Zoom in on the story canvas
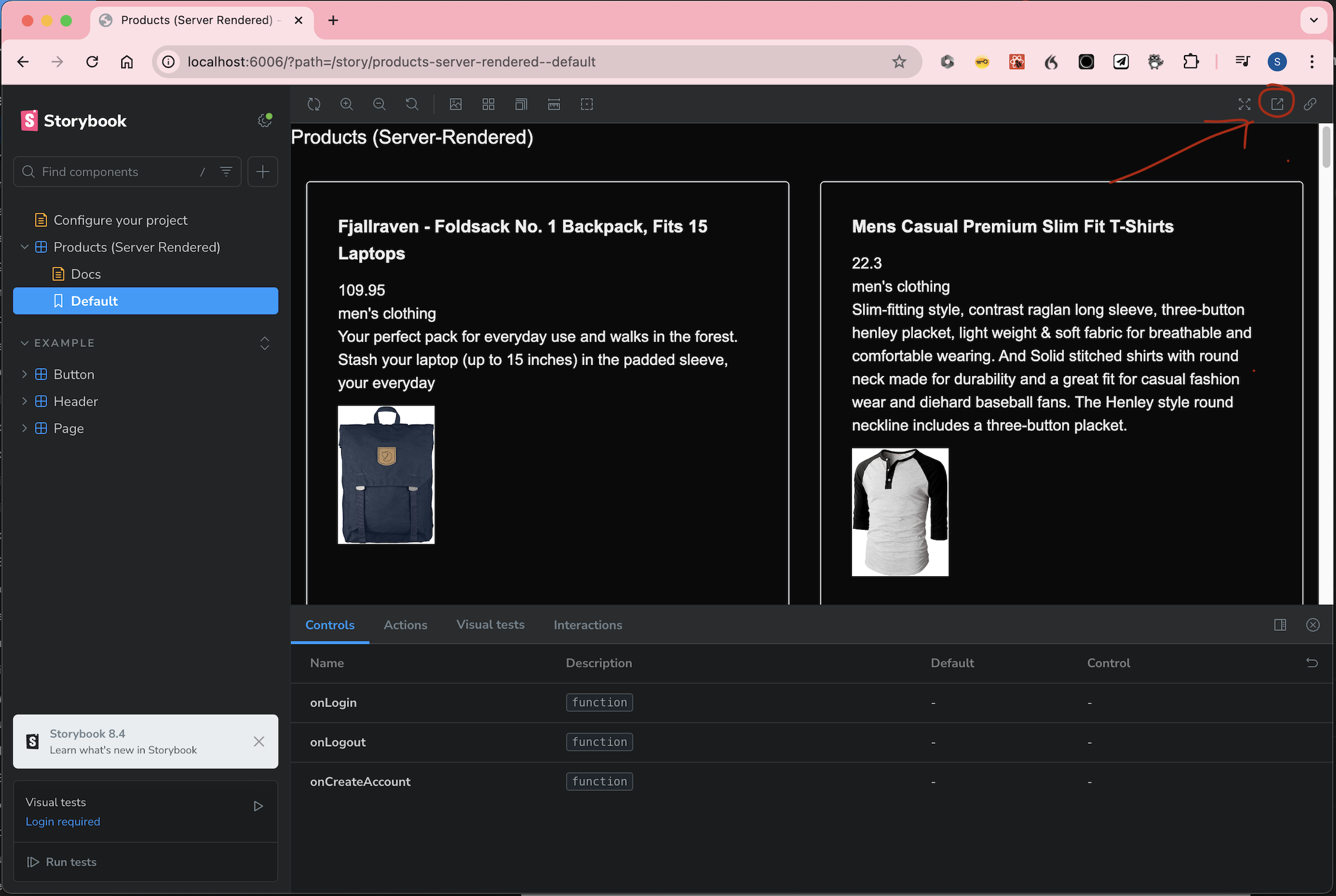This screenshot has width=1336, height=896. (x=346, y=104)
